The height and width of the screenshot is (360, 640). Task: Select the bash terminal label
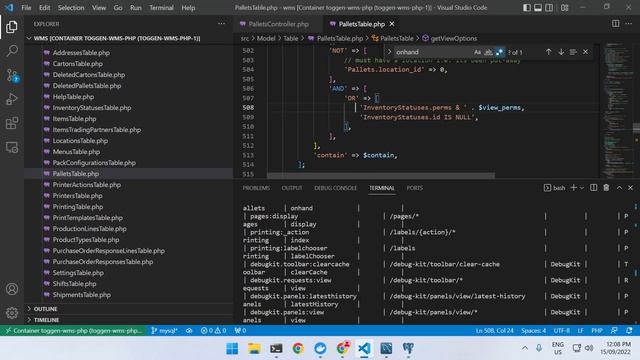[x=555, y=188]
